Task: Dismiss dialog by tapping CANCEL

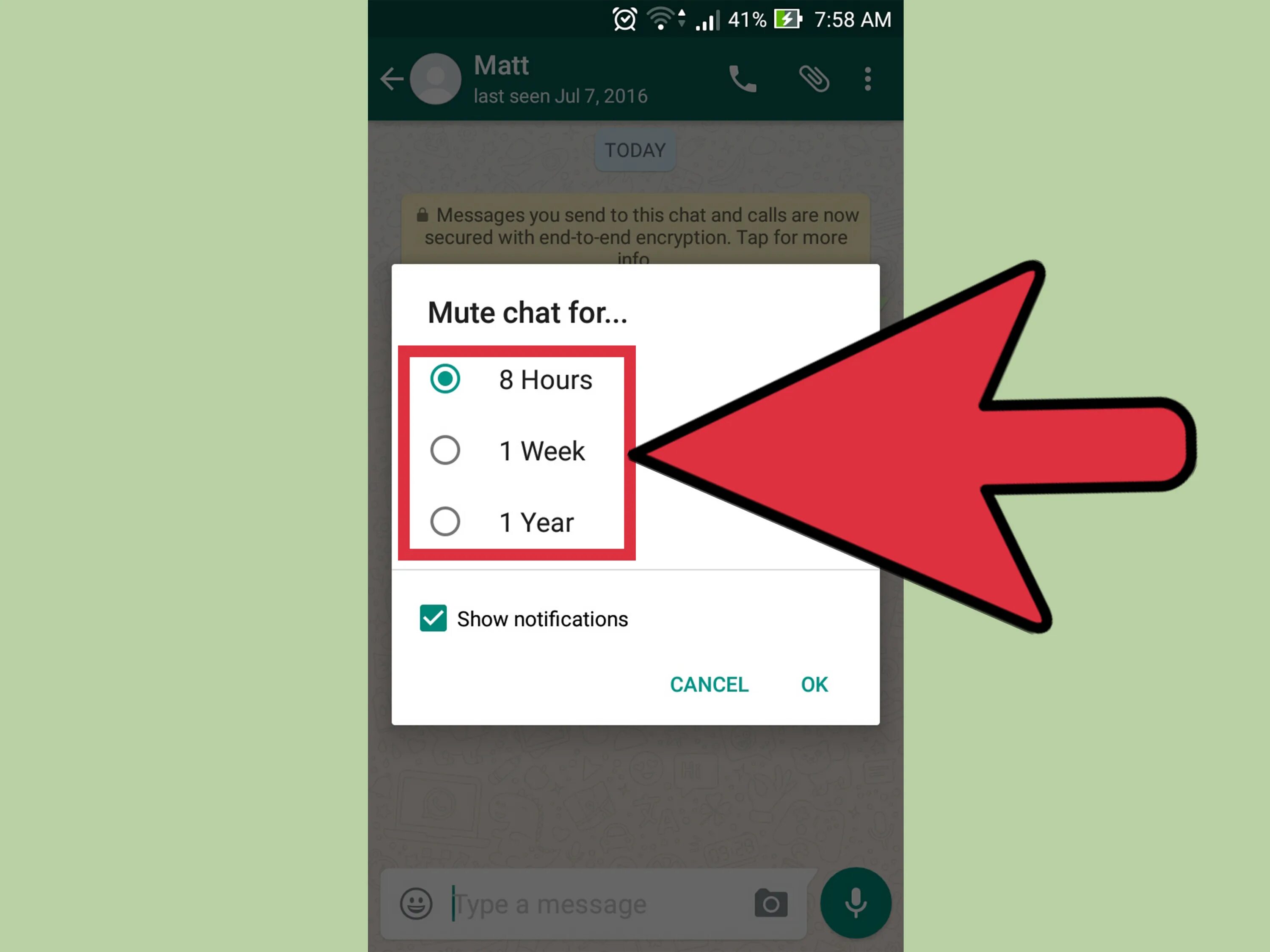Action: [709, 684]
